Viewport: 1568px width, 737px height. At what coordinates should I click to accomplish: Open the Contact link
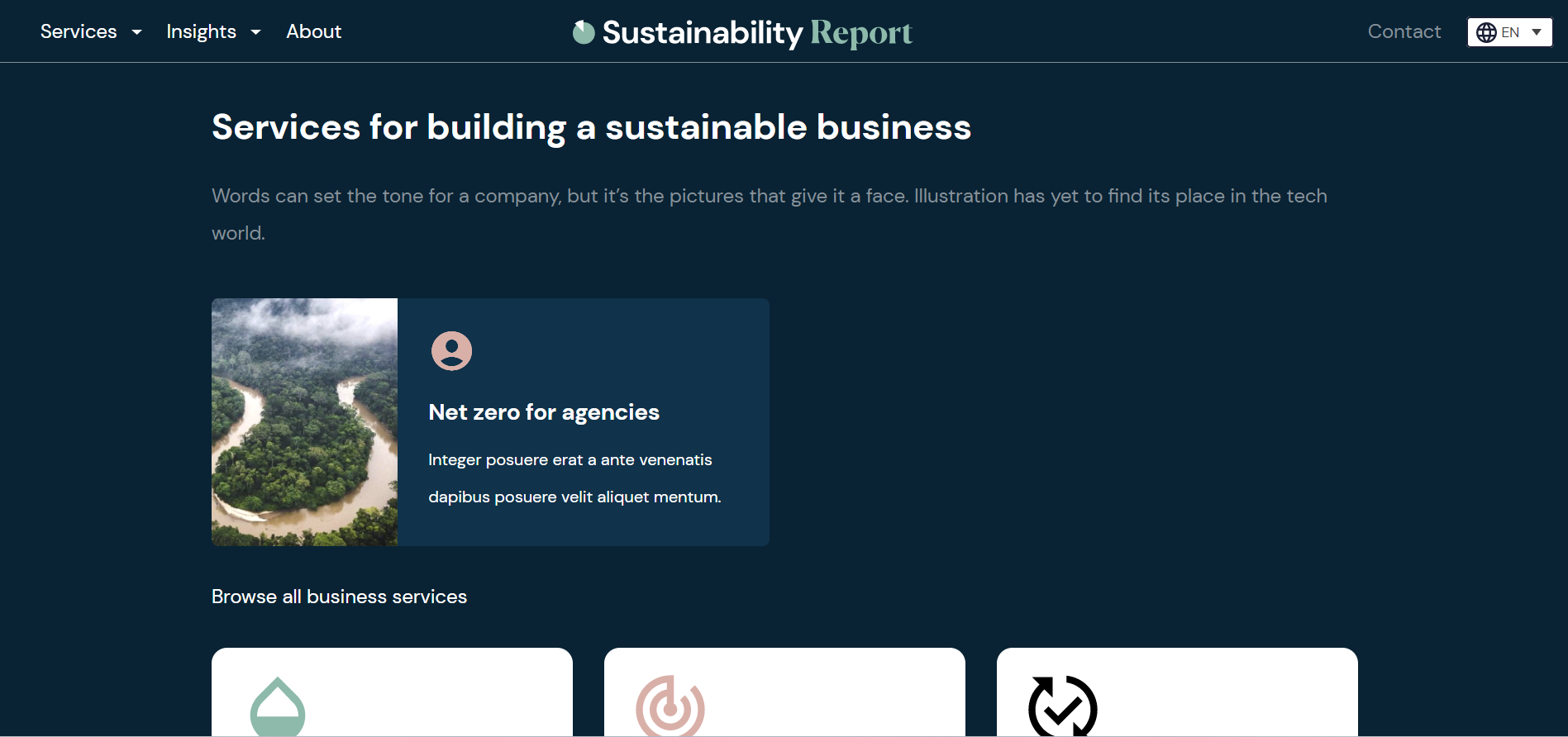[1404, 31]
